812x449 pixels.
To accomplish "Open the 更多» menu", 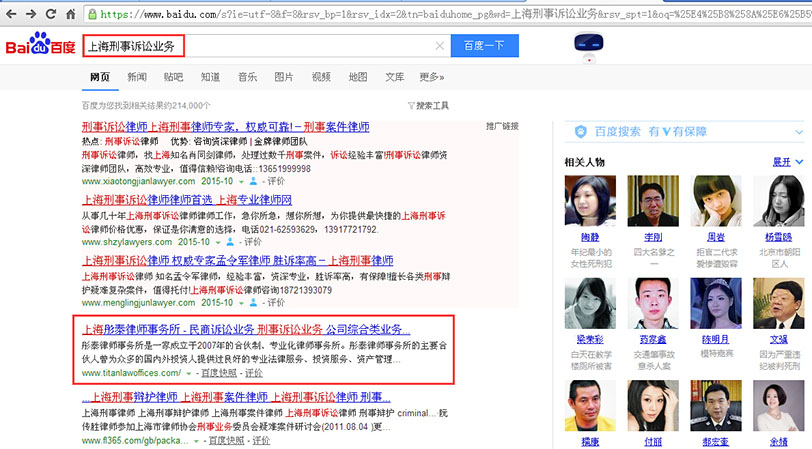I will 431,77.
